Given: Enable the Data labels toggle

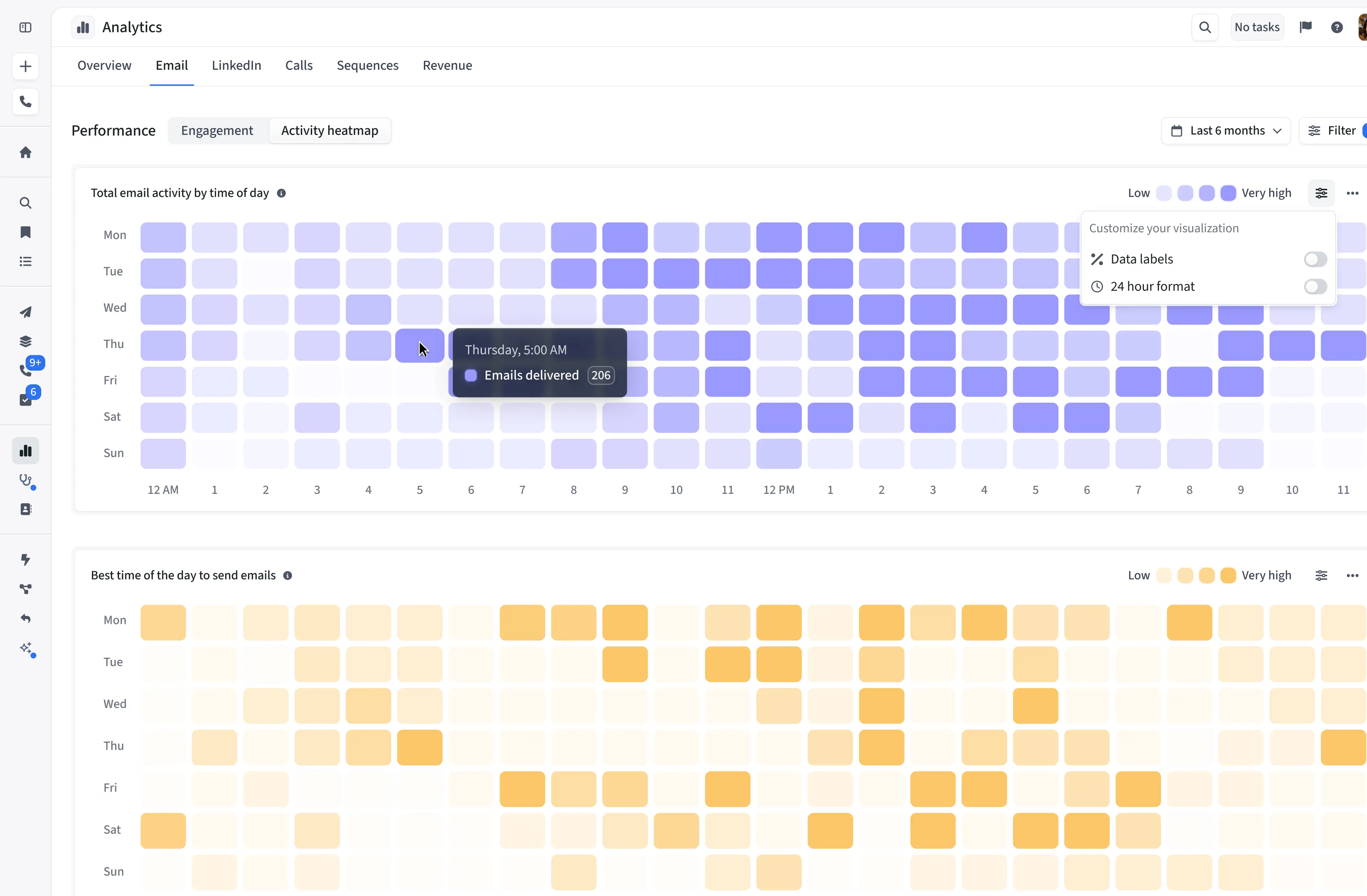Looking at the screenshot, I should [1315, 259].
